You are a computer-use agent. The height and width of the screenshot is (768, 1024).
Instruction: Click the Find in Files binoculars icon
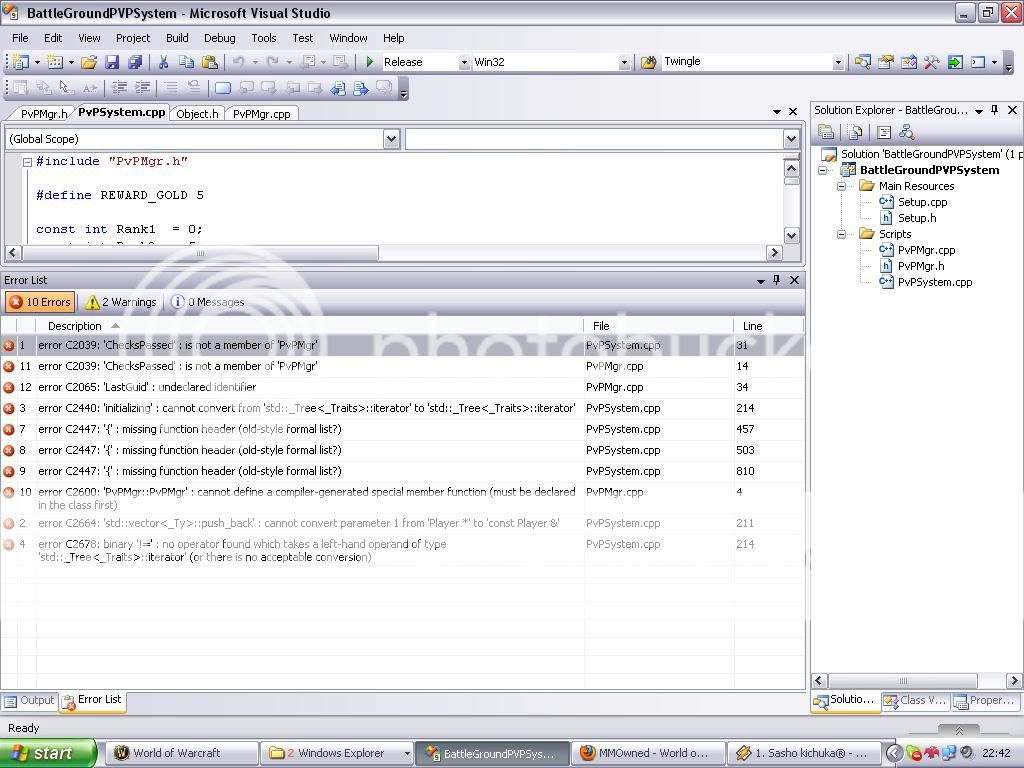(648, 62)
